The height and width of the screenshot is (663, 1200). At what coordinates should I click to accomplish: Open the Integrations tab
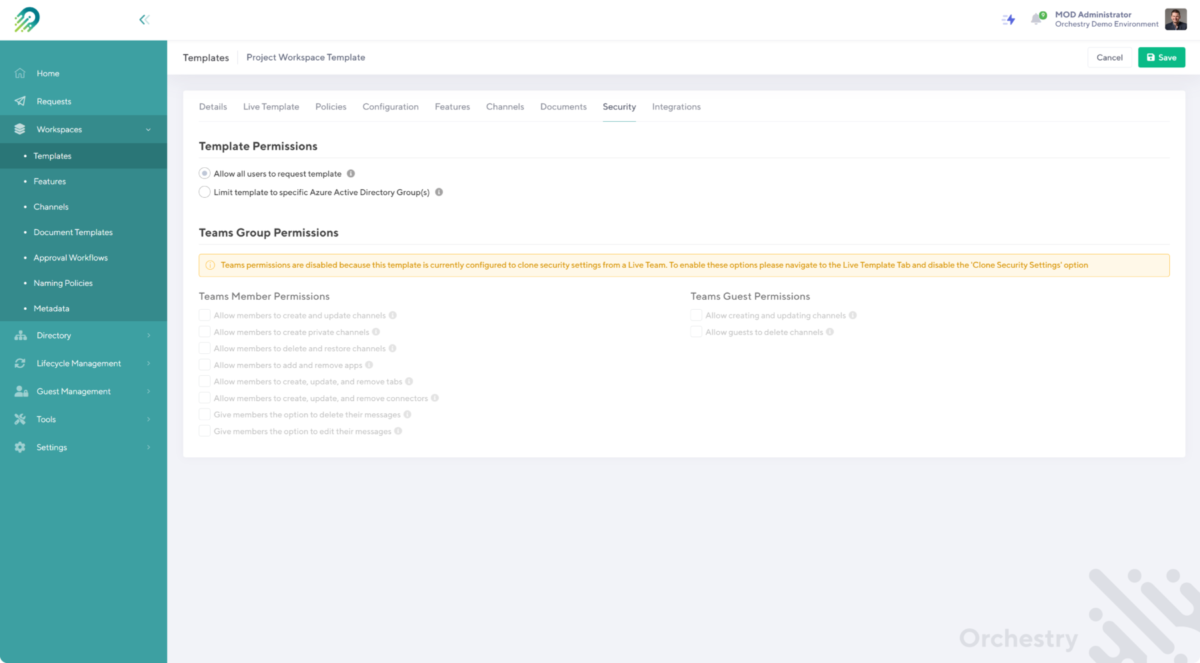point(674,106)
